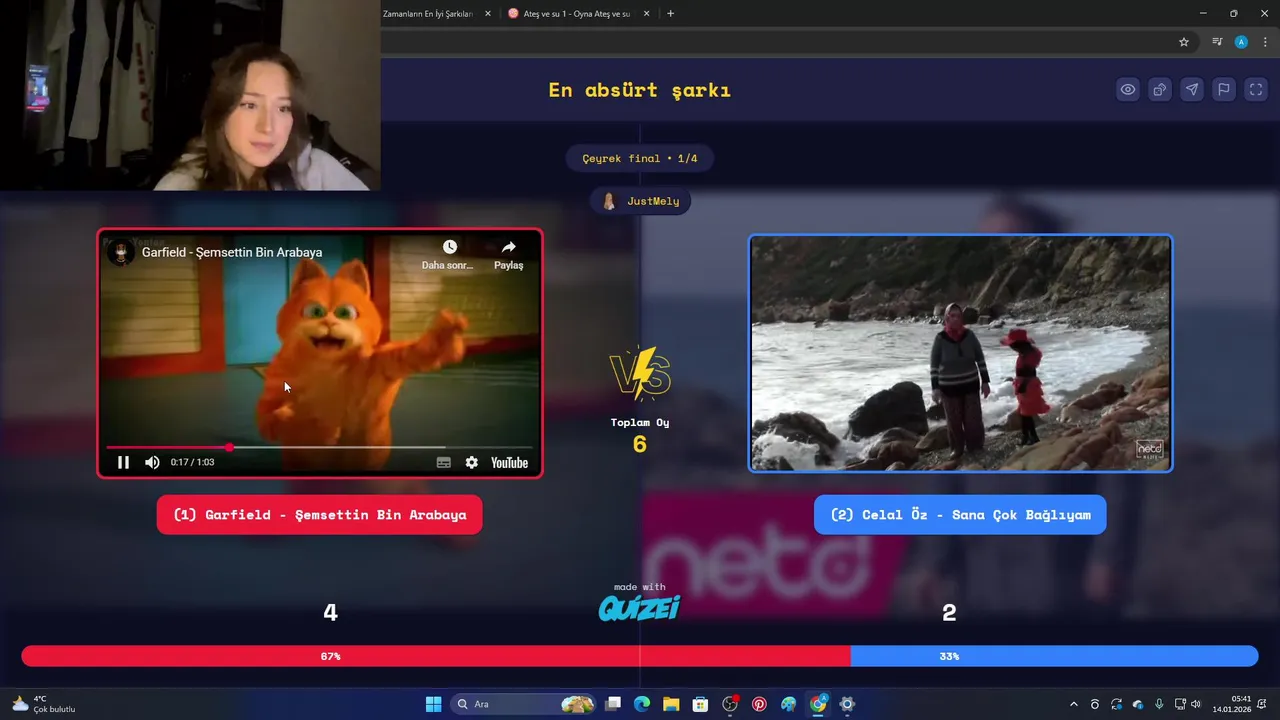
Task: Click the JustMely user chip
Action: click(x=640, y=201)
